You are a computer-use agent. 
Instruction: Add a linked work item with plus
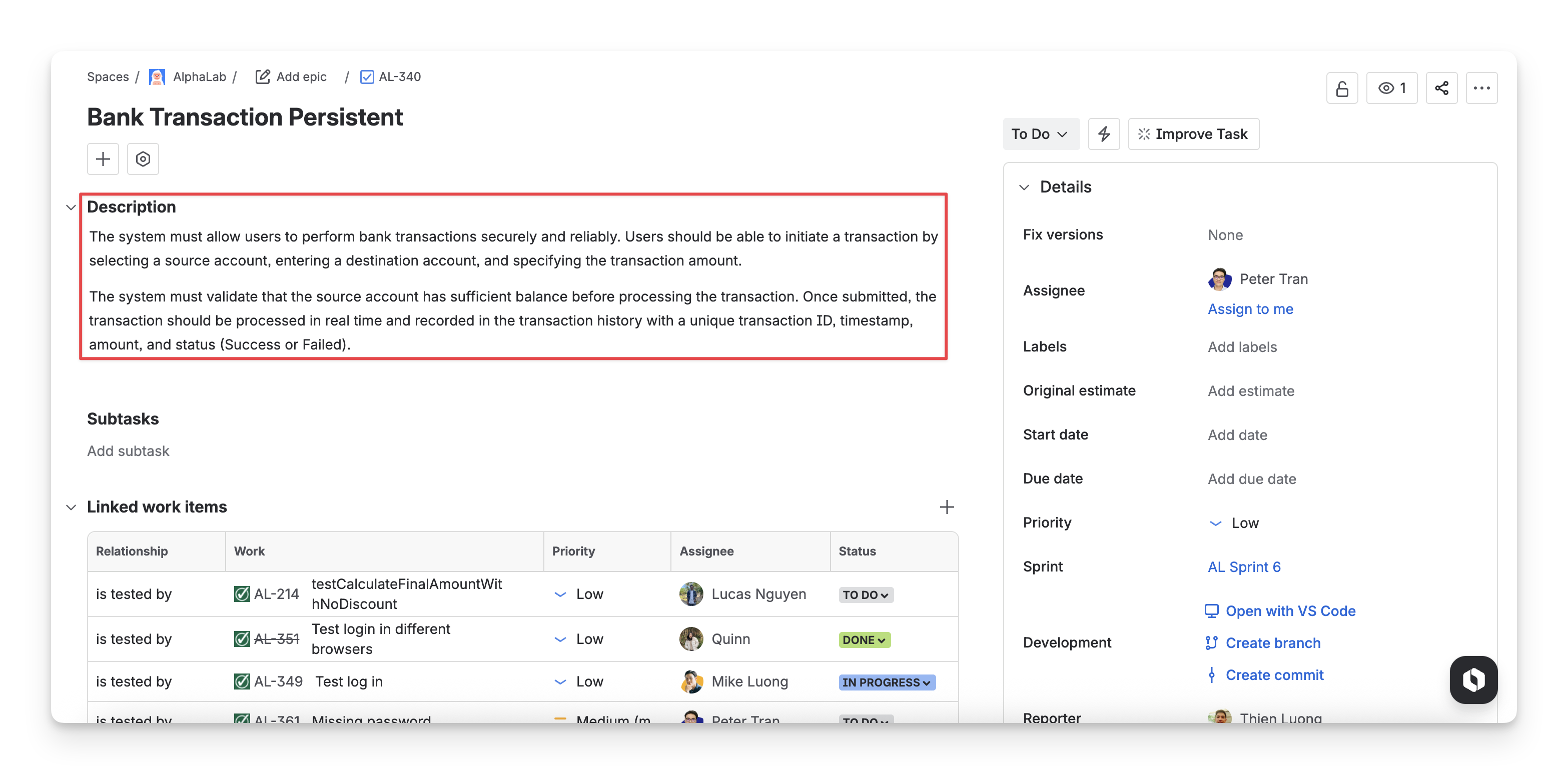(x=946, y=507)
